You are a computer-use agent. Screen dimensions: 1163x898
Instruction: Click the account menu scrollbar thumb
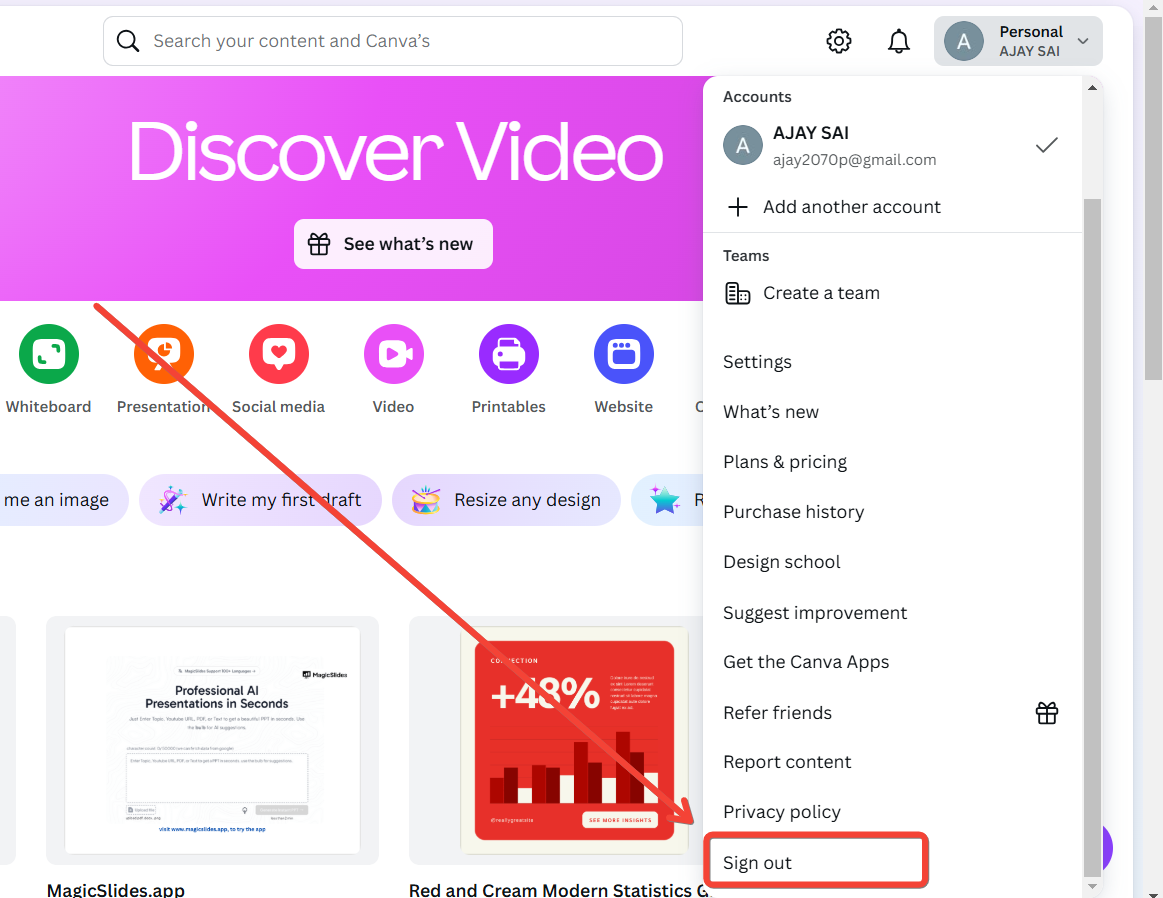1093,538
